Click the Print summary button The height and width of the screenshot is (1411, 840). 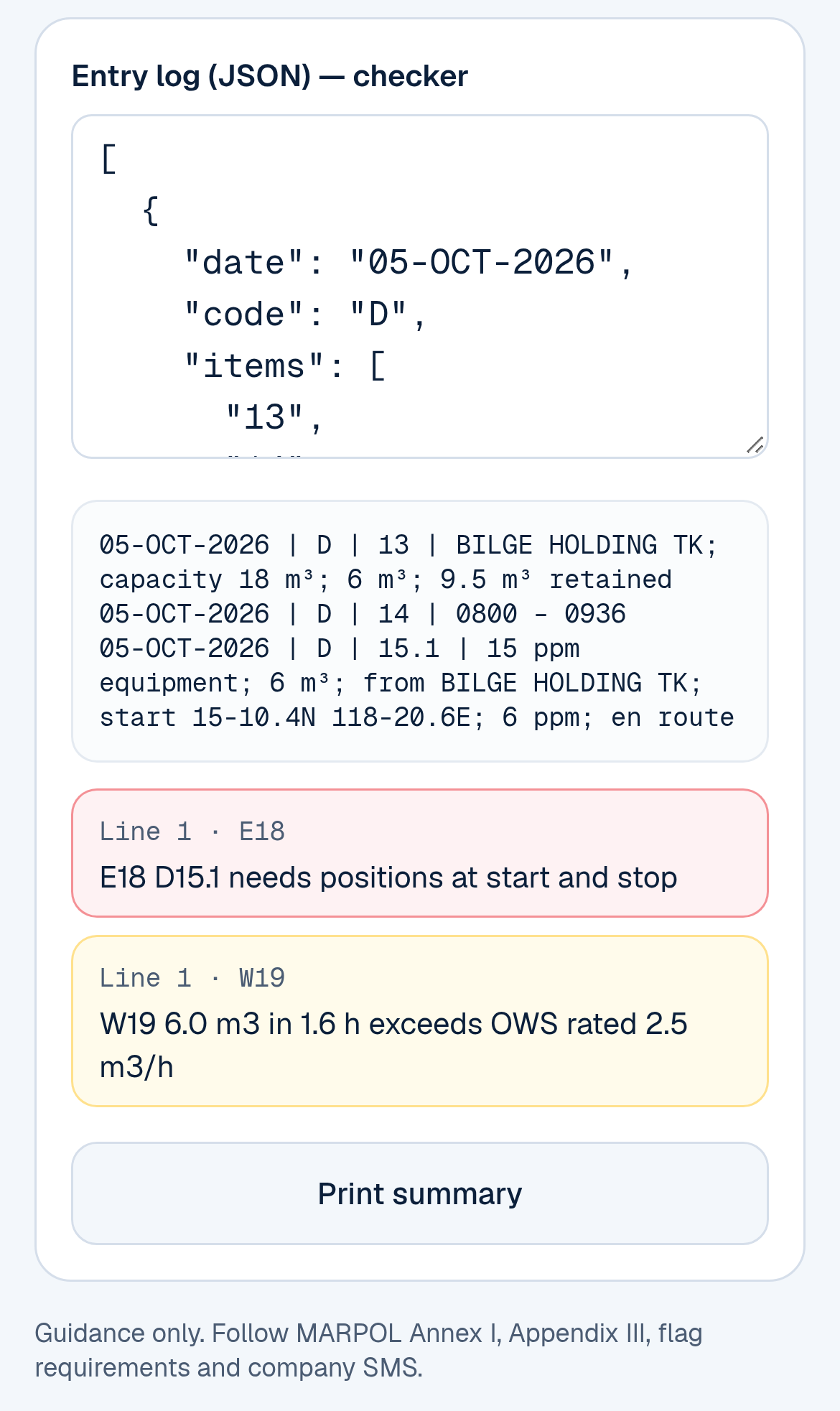pos(420,1193)
